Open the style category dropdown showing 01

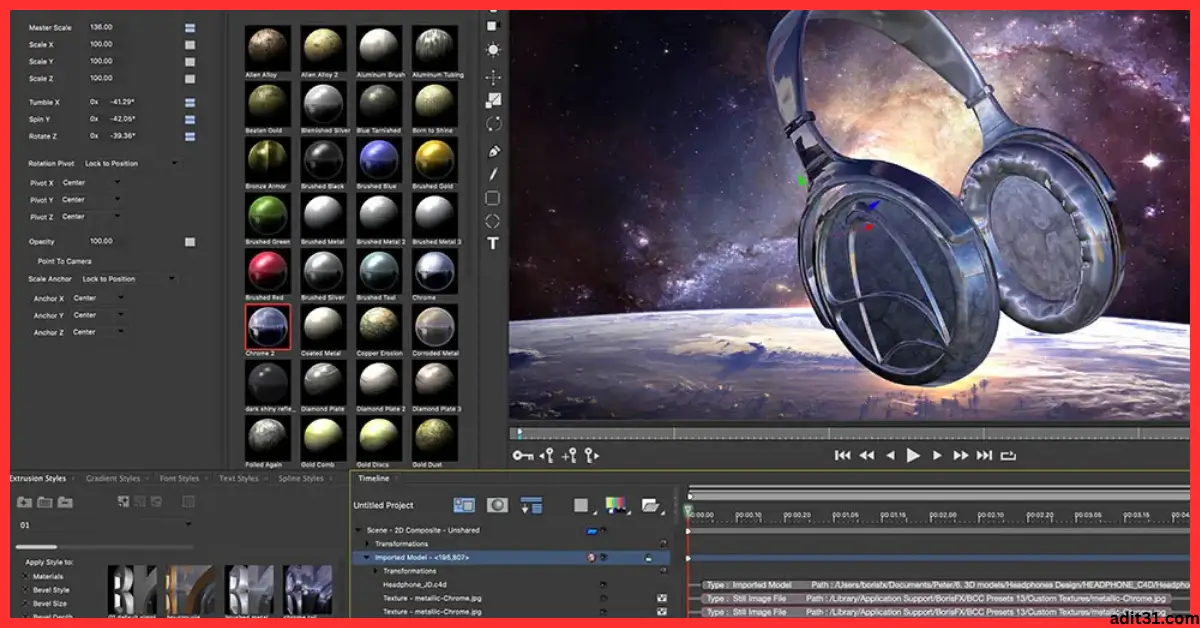105,524
